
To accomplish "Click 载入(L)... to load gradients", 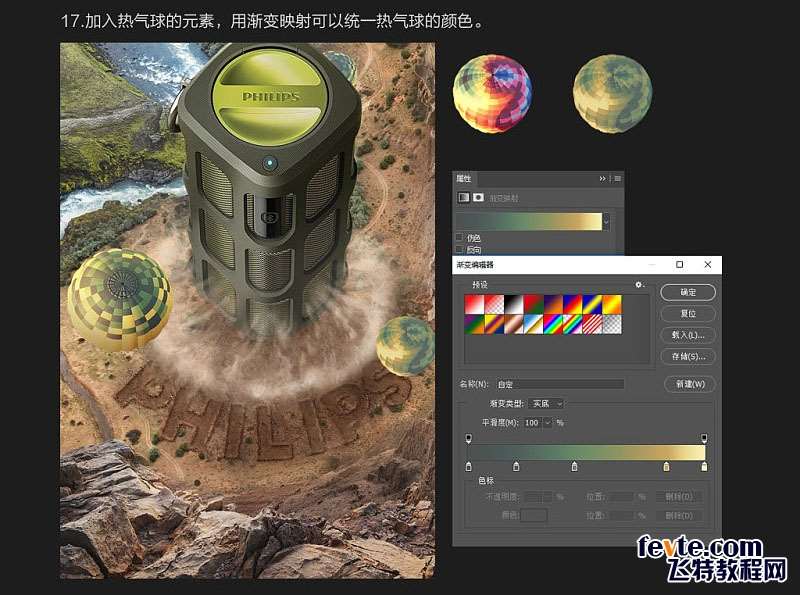I will [x=688, y=335].
